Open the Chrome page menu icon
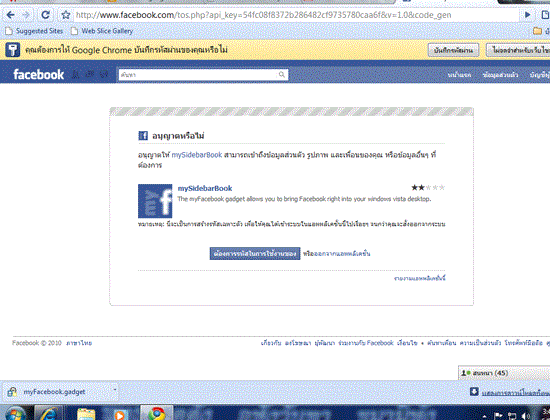 [x=545, y=15]
